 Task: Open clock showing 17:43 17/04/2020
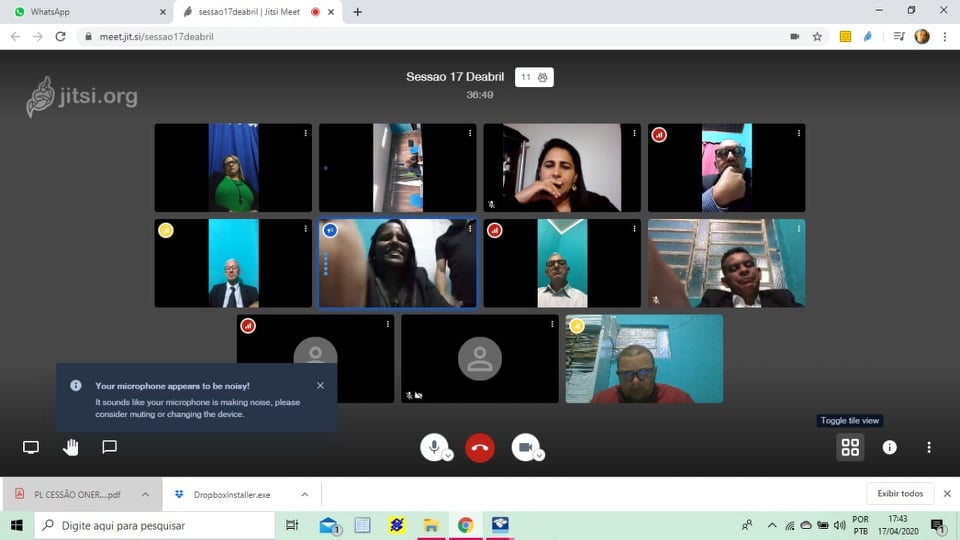point(898,525)
